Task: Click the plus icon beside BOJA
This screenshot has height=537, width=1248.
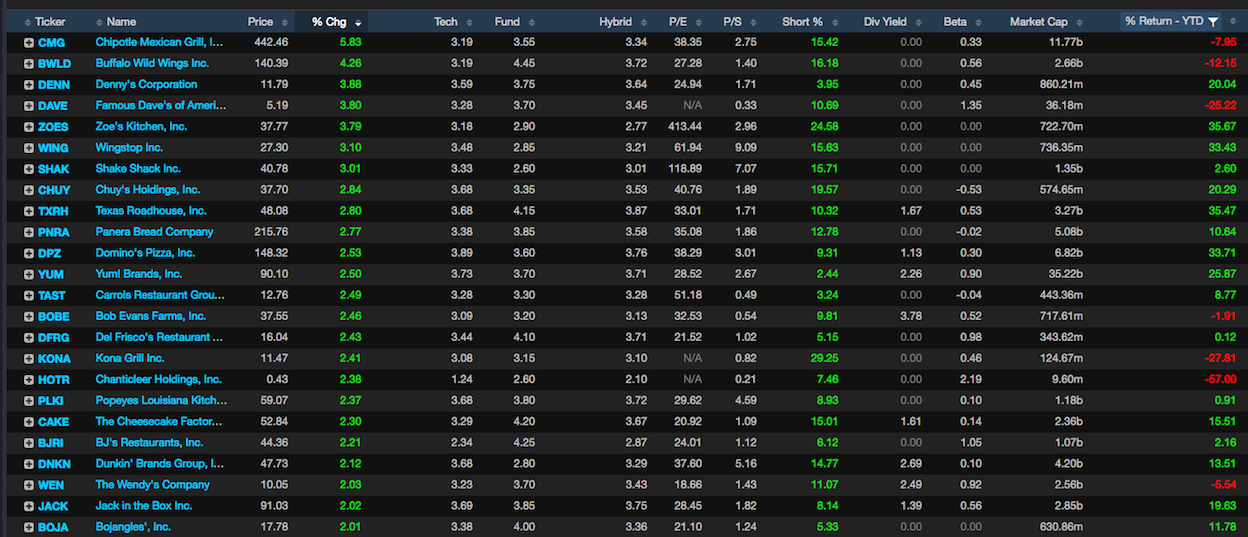Action: coord(29,526)
